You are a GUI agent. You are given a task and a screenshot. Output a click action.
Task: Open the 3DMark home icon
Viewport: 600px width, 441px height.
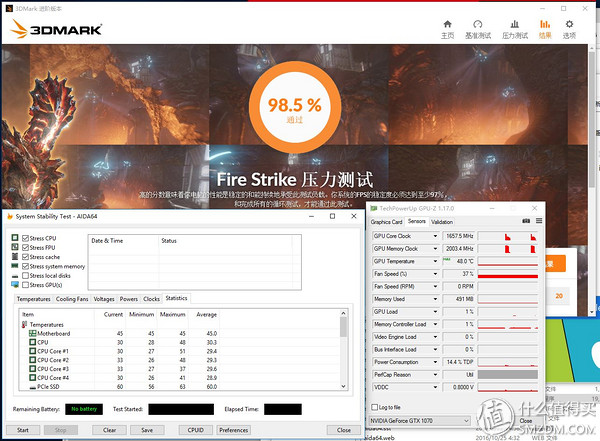(447, 24)
